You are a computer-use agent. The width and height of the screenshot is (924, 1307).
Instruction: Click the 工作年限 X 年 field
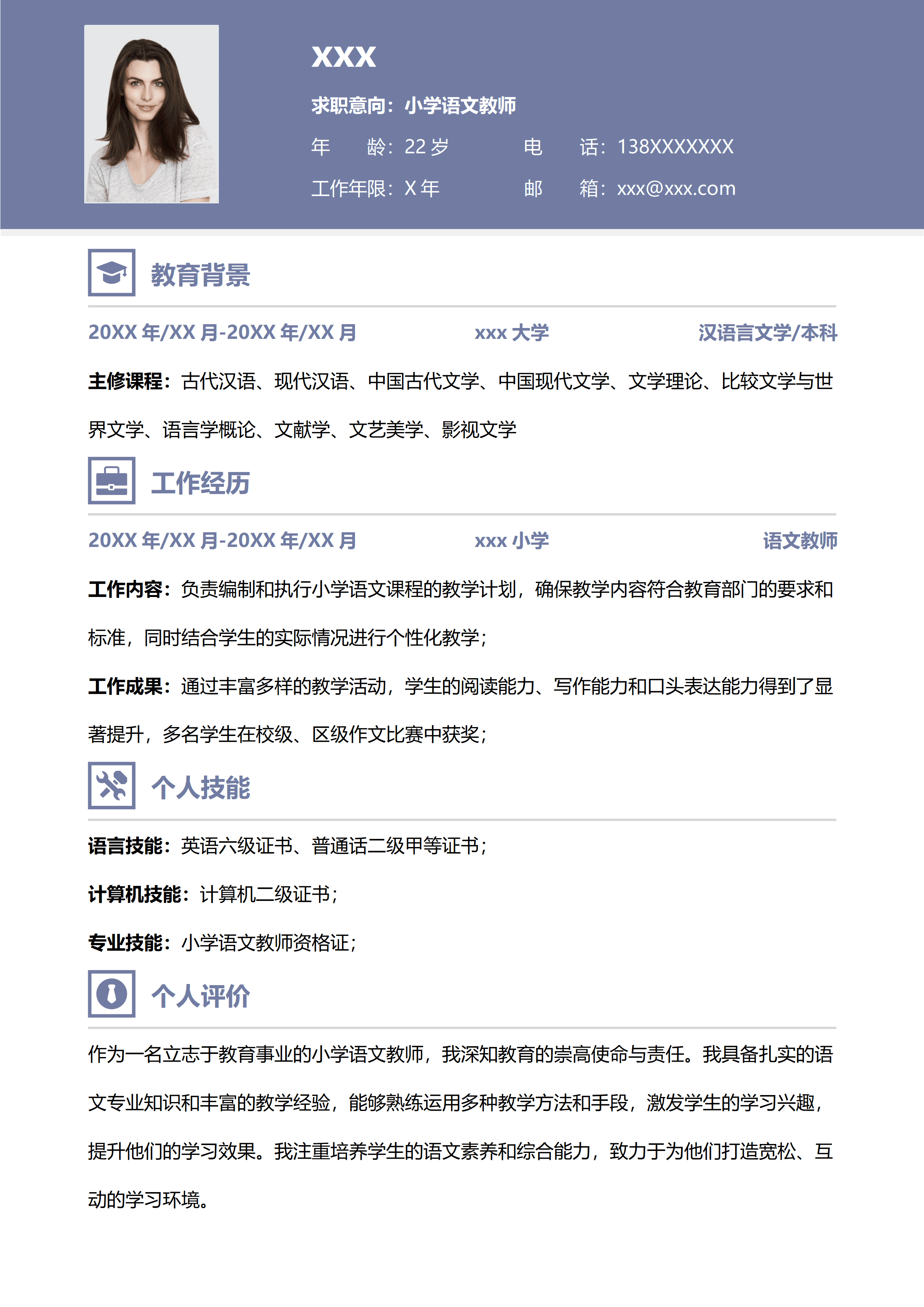[377, 188]
